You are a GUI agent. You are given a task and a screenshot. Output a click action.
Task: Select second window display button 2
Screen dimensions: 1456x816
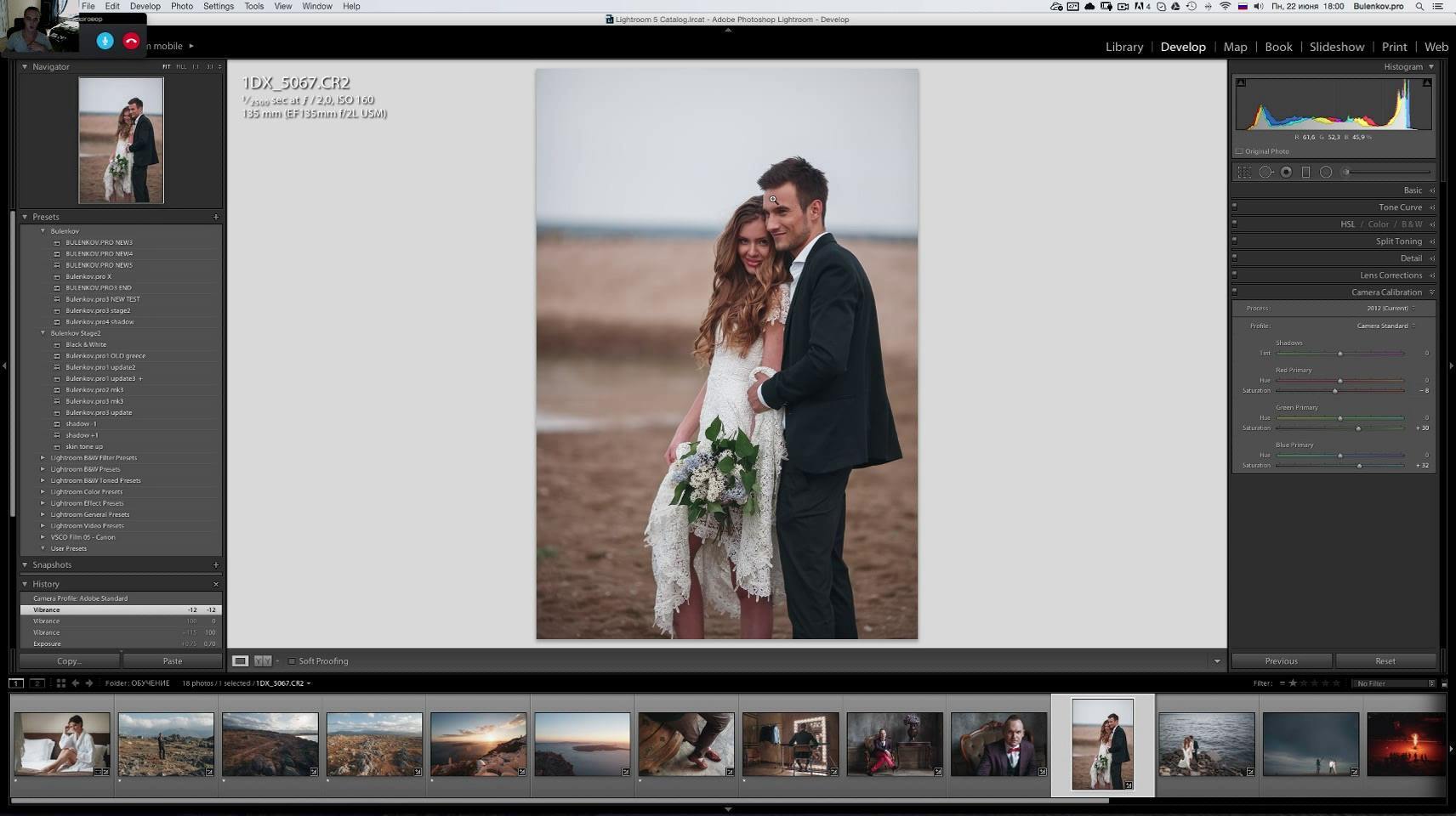(37, 683)
